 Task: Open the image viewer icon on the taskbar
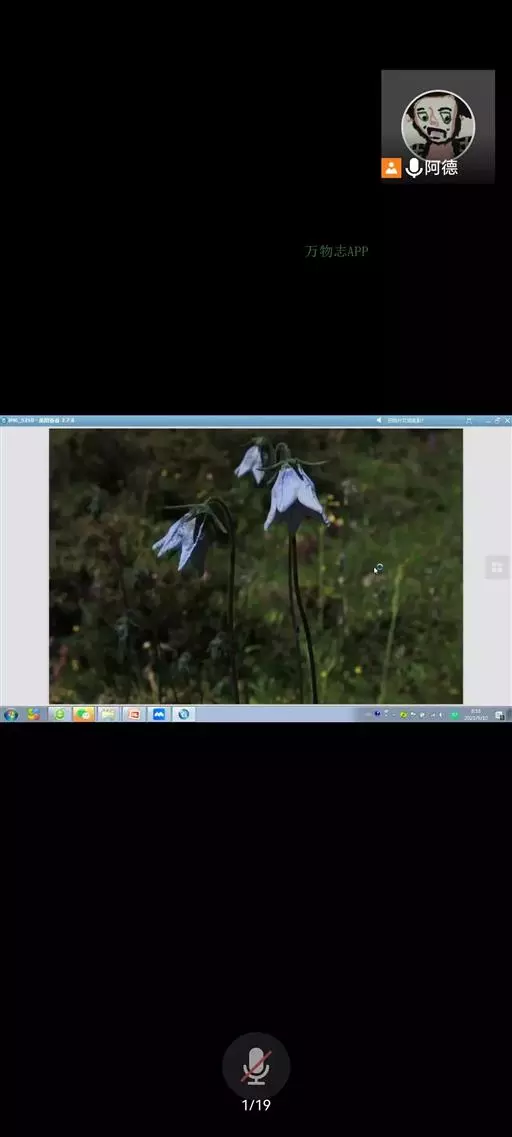[x=183, y=714]
